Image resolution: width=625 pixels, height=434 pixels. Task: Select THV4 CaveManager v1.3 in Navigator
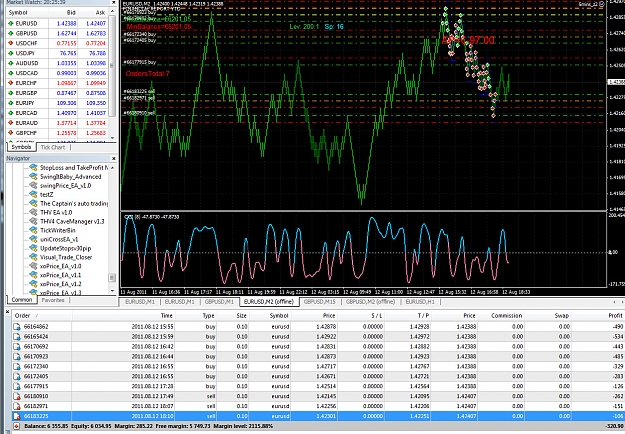(72, 222)
